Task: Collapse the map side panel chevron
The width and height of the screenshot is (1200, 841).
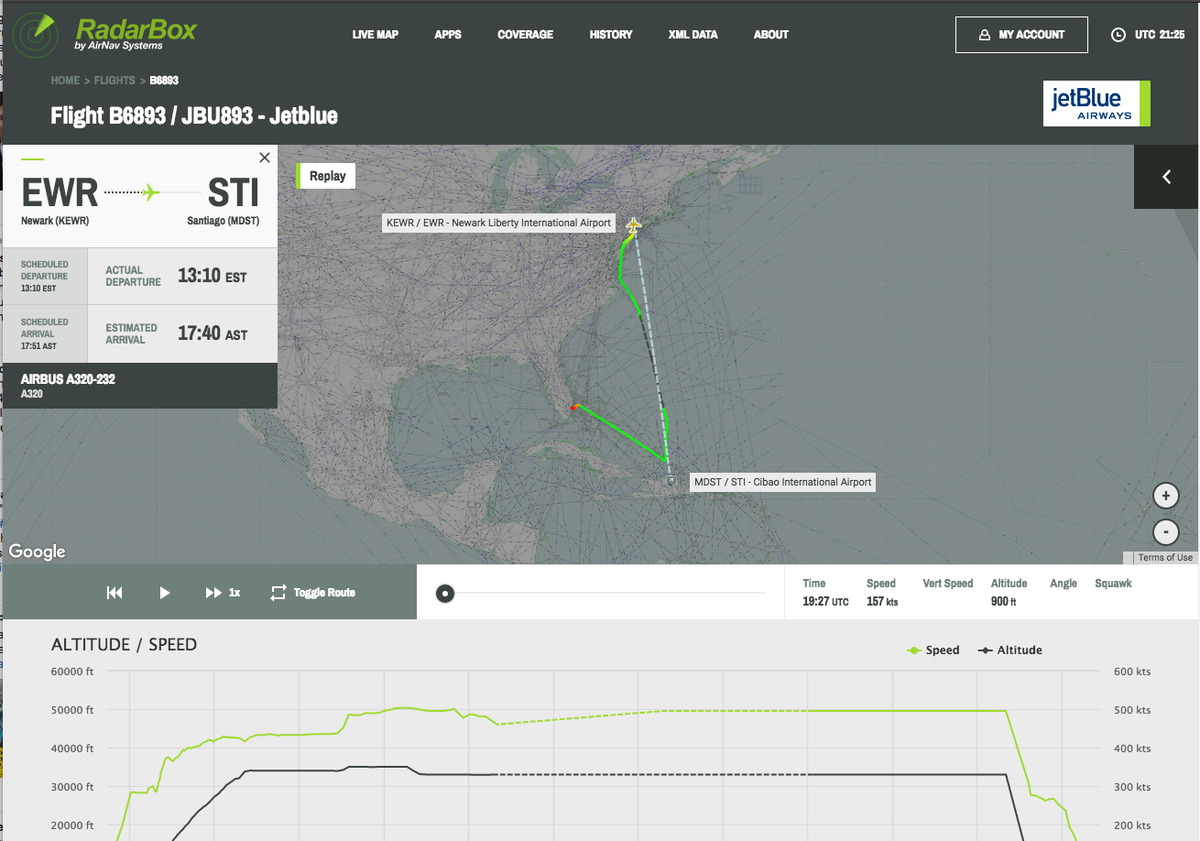Action: (1166, 177)
